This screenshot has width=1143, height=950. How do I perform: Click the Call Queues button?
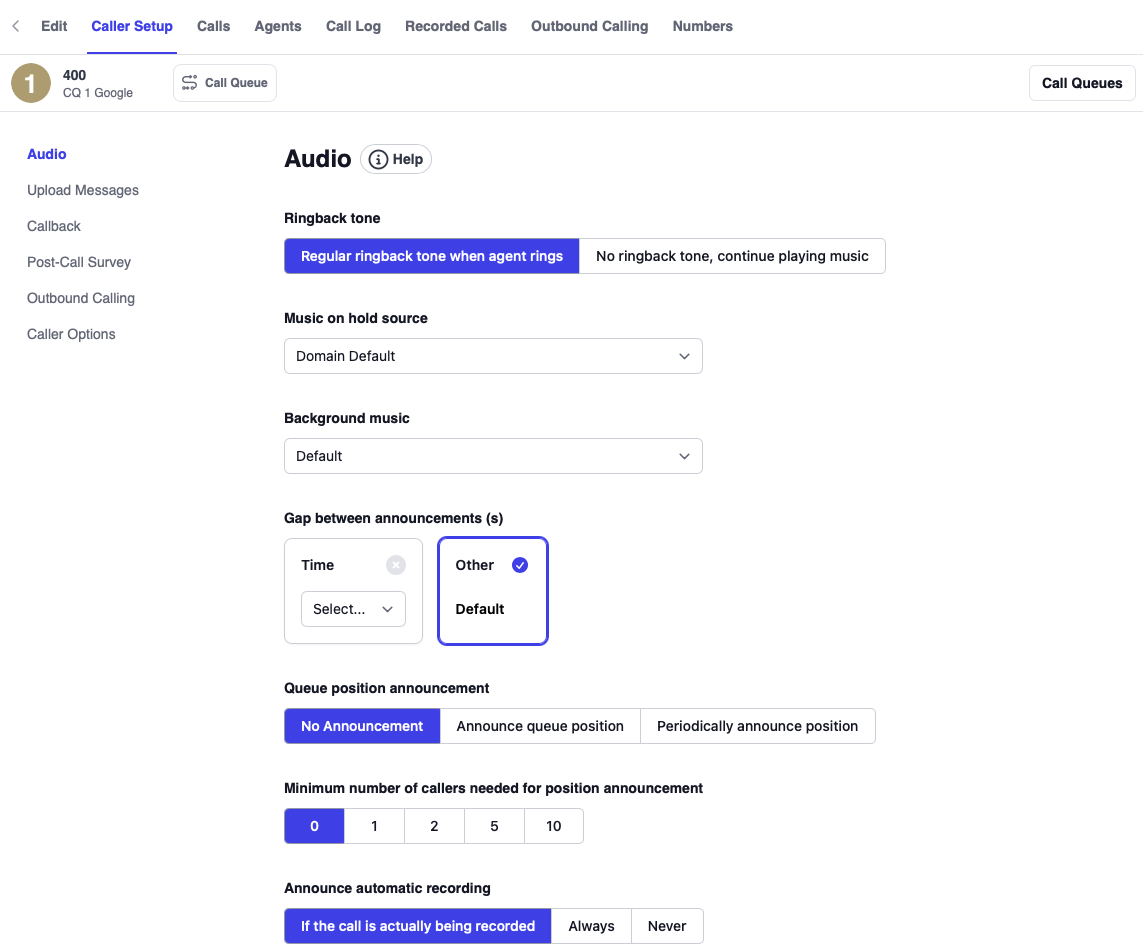1082,83
